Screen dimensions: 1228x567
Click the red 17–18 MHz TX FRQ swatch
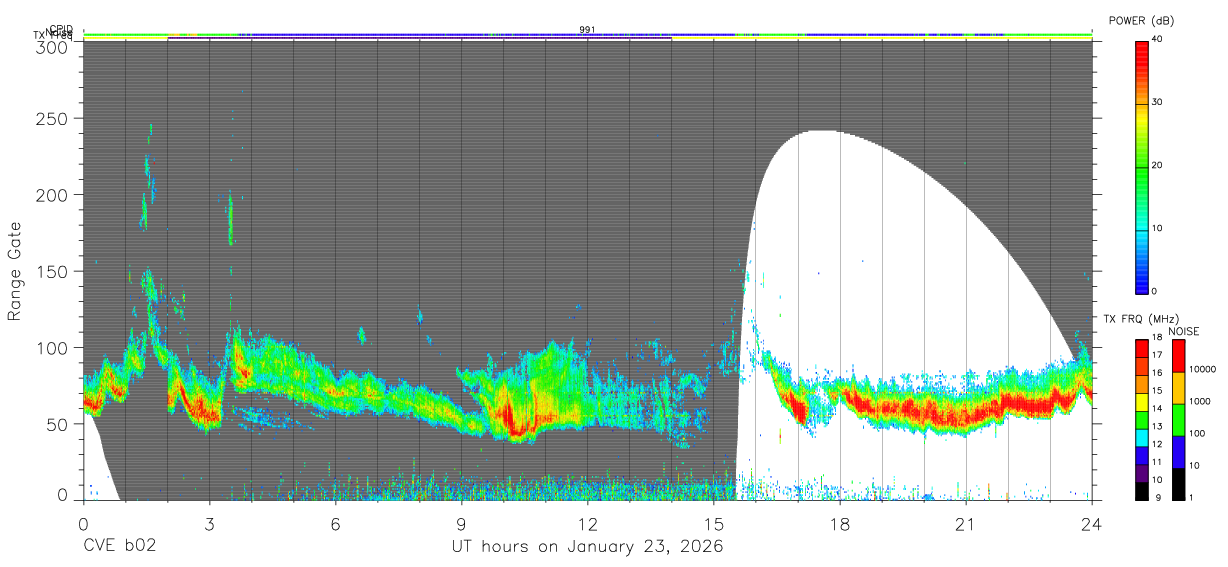[1141, 349]
